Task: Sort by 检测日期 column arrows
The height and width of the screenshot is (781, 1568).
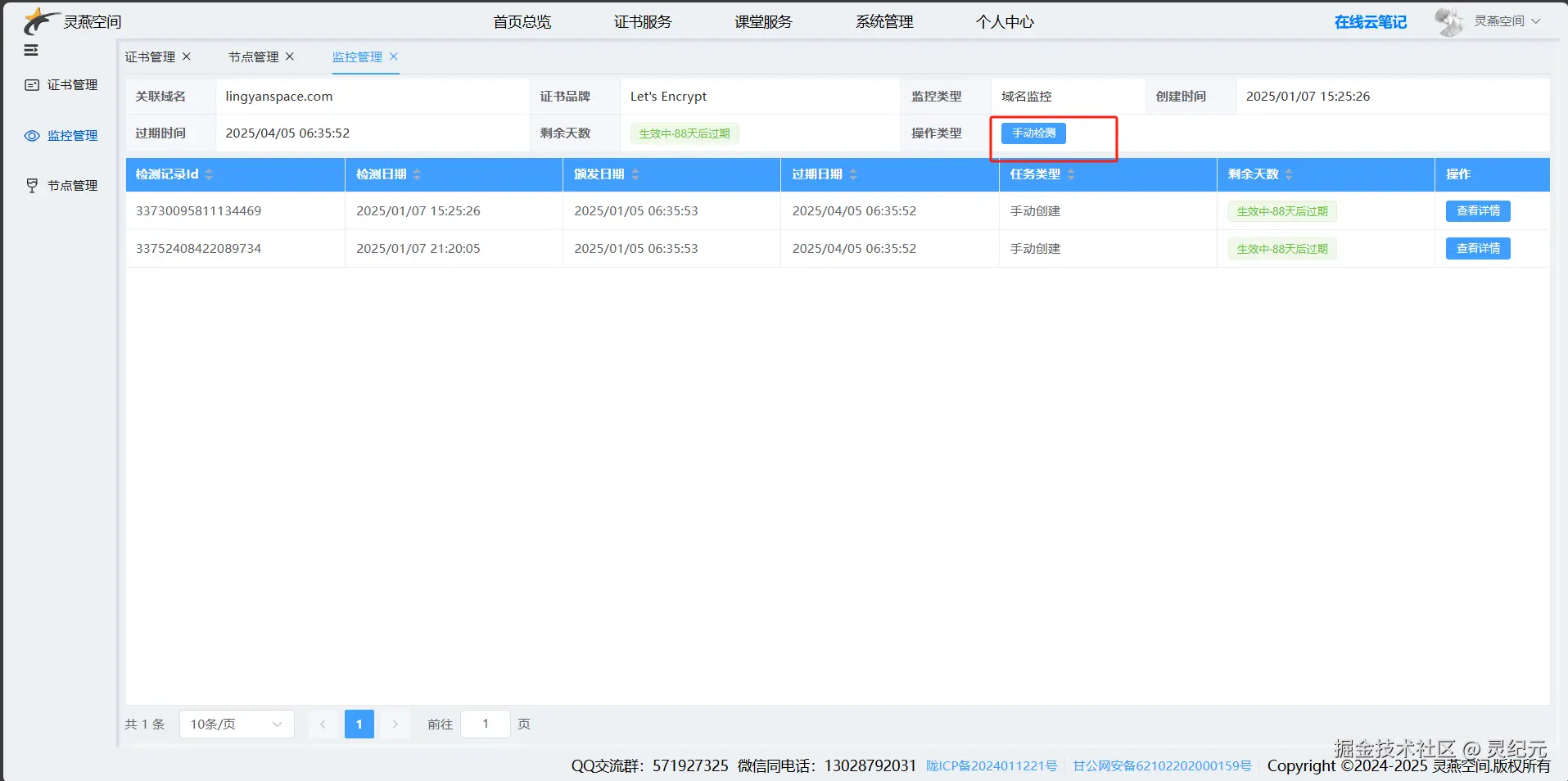Action: point(417,174)
